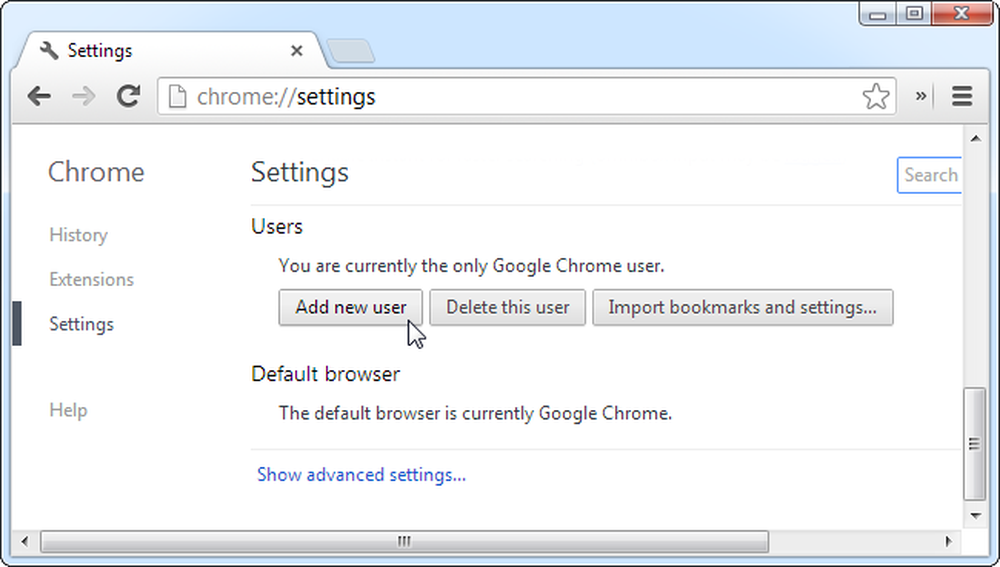Click Delete this user button

[507, 307]
